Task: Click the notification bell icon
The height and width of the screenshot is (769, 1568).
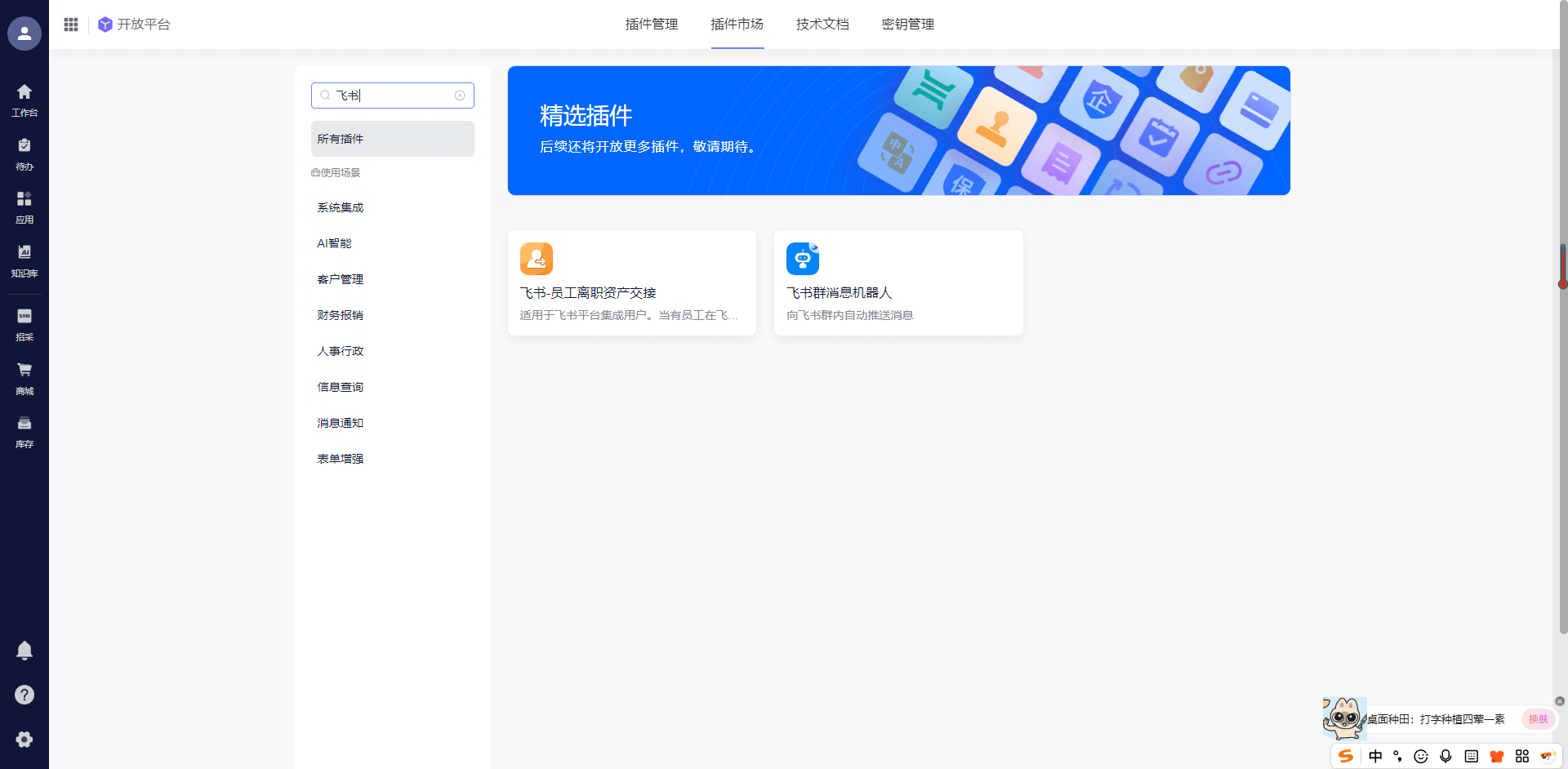Action: 24,651
